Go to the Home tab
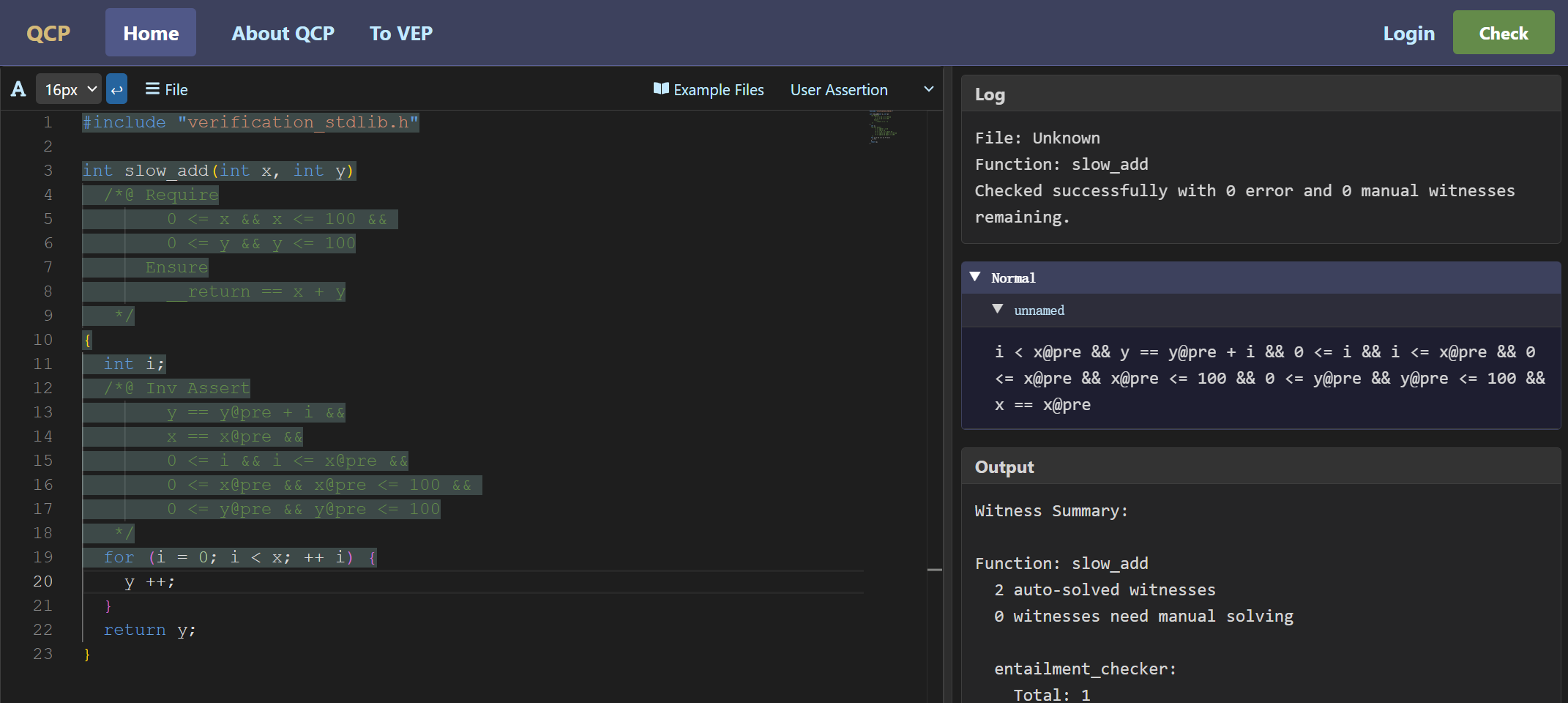 (x=151, y=34)
